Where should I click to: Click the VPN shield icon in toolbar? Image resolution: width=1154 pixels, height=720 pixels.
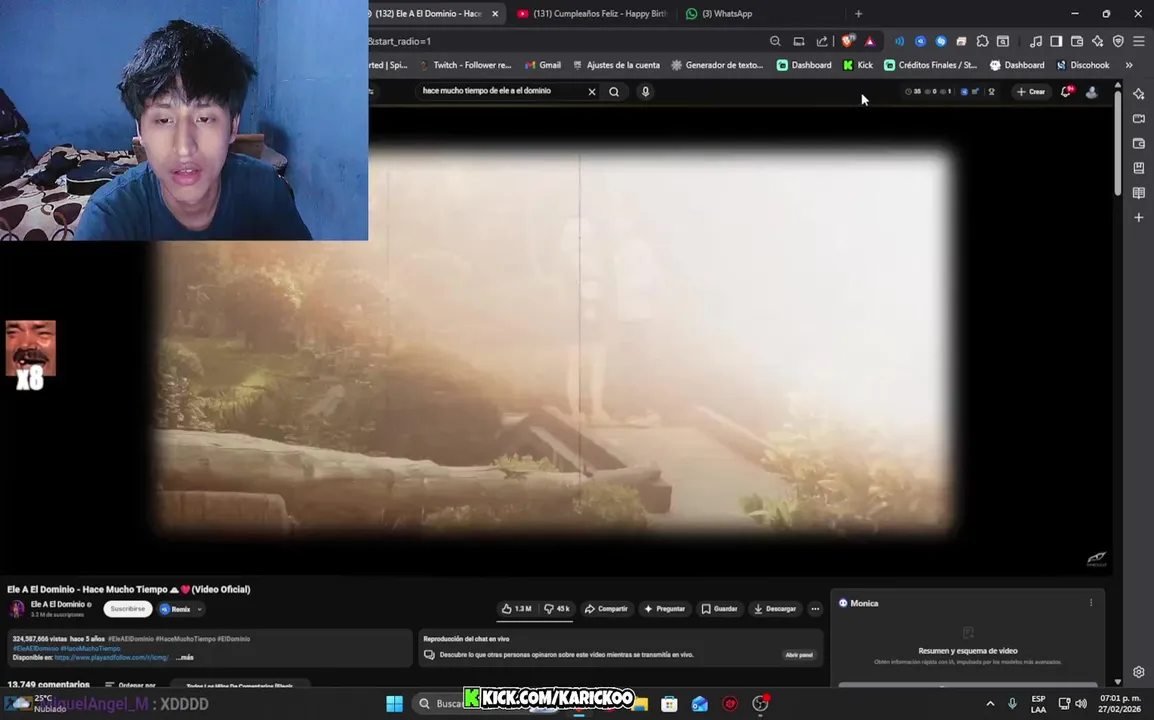[x=1118, y=41]
